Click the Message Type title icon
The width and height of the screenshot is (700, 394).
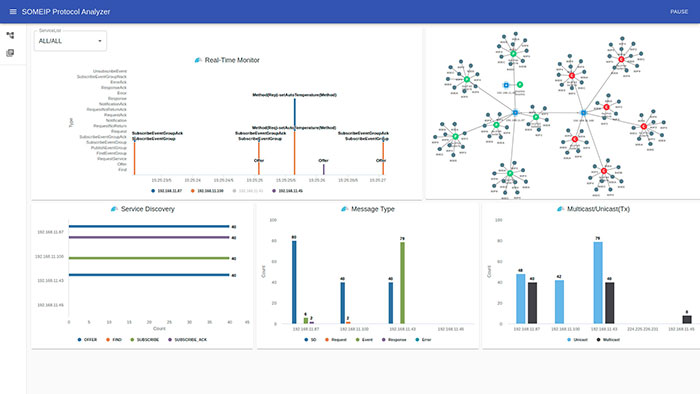pyautogui.click(x=345, y=209)
